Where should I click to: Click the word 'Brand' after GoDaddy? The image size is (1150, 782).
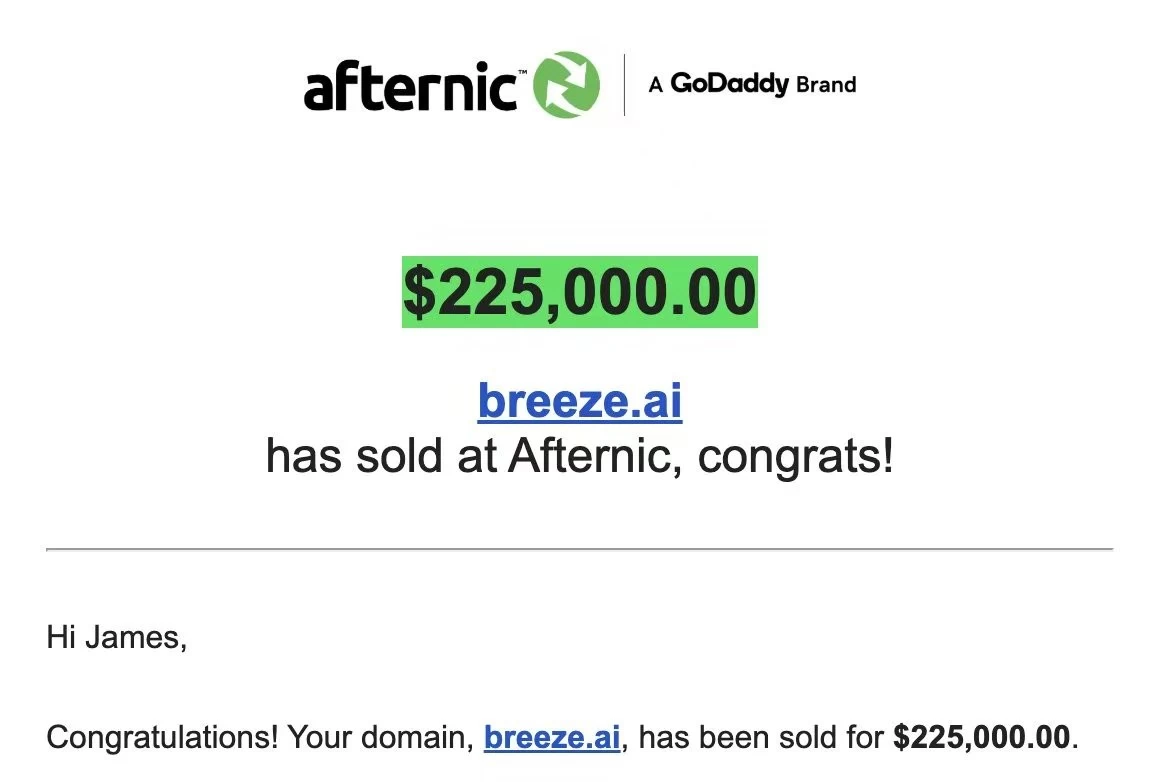(826, 84)
